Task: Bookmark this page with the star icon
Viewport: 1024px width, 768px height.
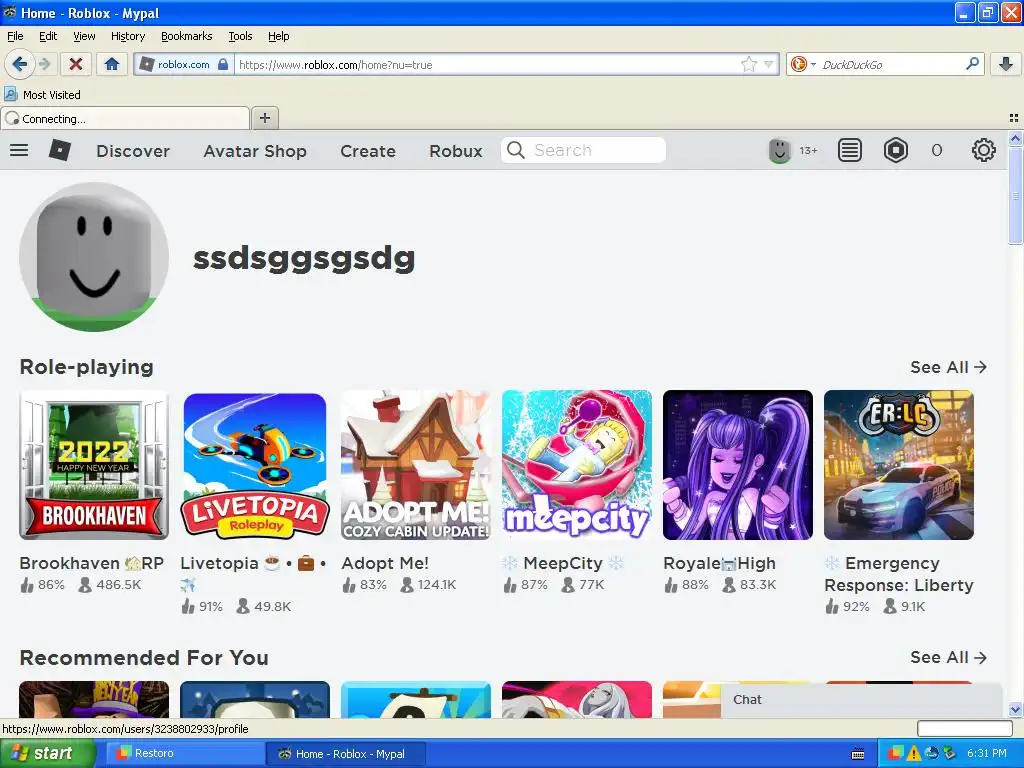Action: point(748,64)
